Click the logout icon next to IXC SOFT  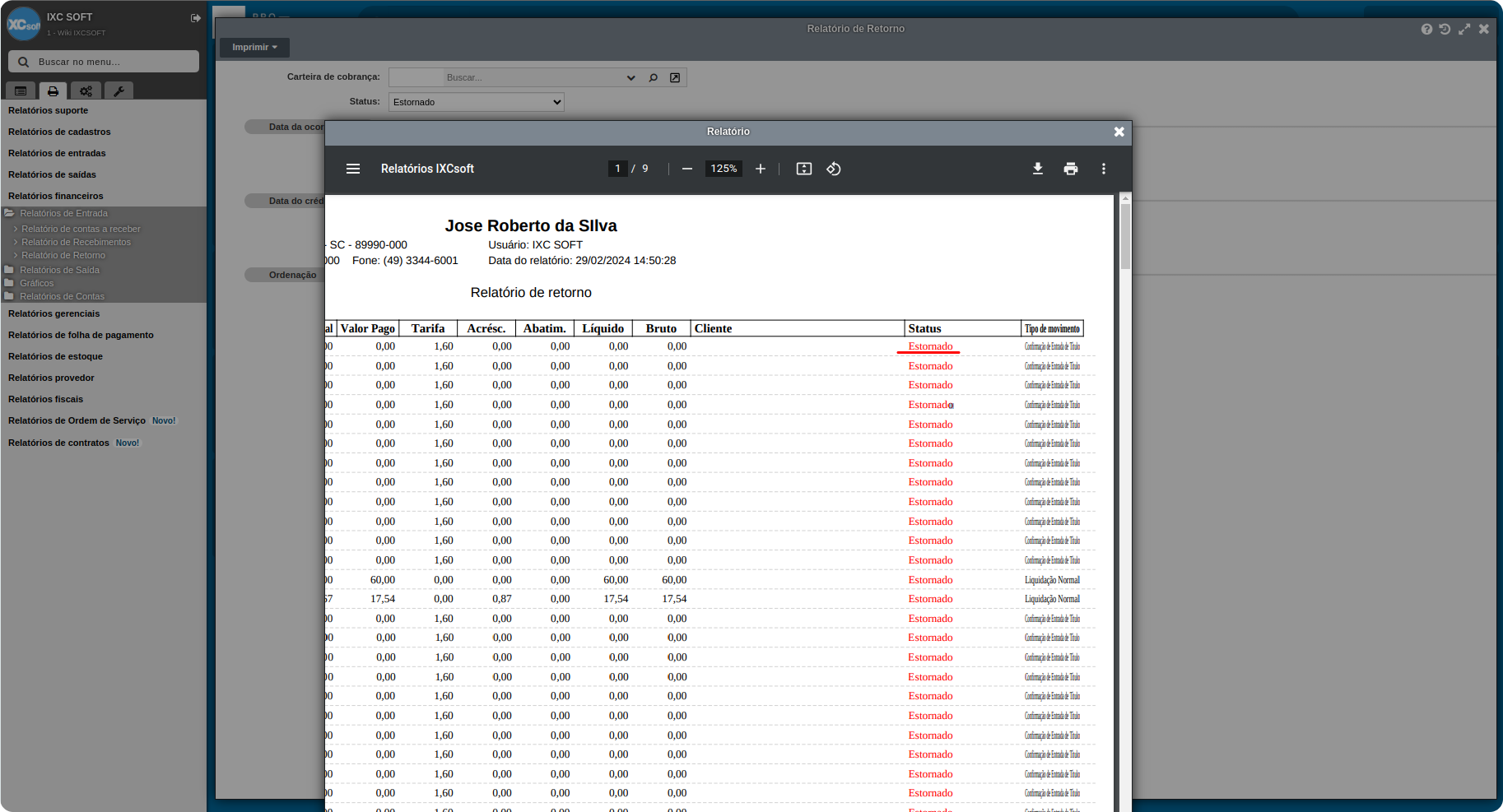196,18
